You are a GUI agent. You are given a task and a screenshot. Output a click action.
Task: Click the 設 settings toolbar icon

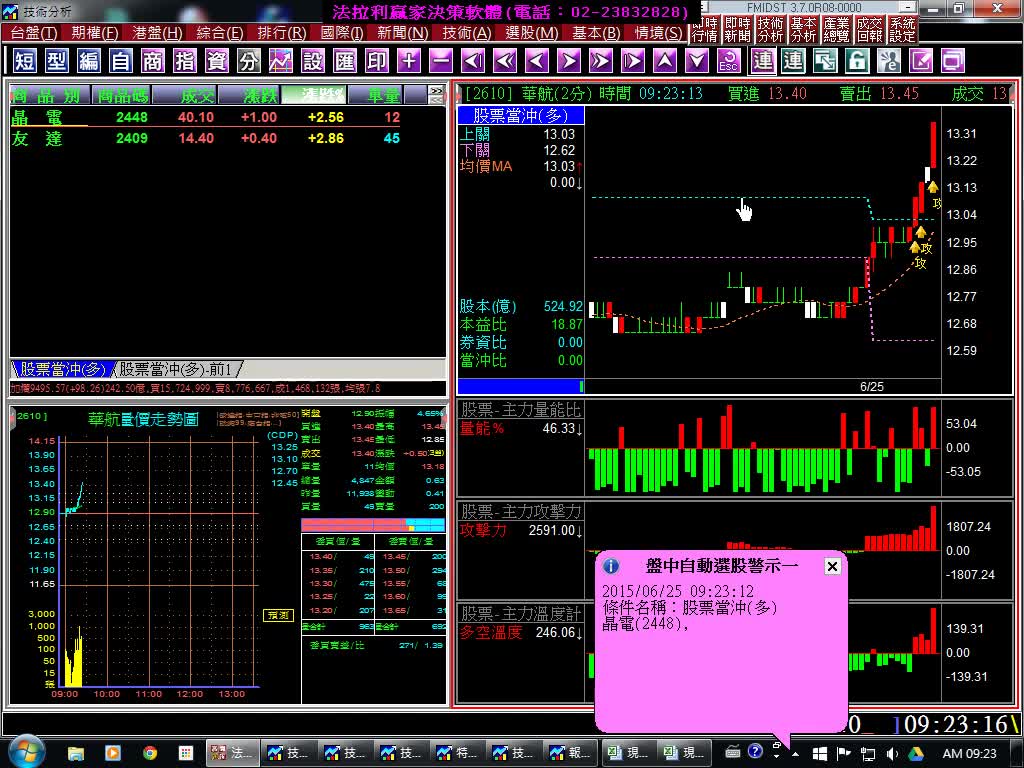click(x=312, y=61)
